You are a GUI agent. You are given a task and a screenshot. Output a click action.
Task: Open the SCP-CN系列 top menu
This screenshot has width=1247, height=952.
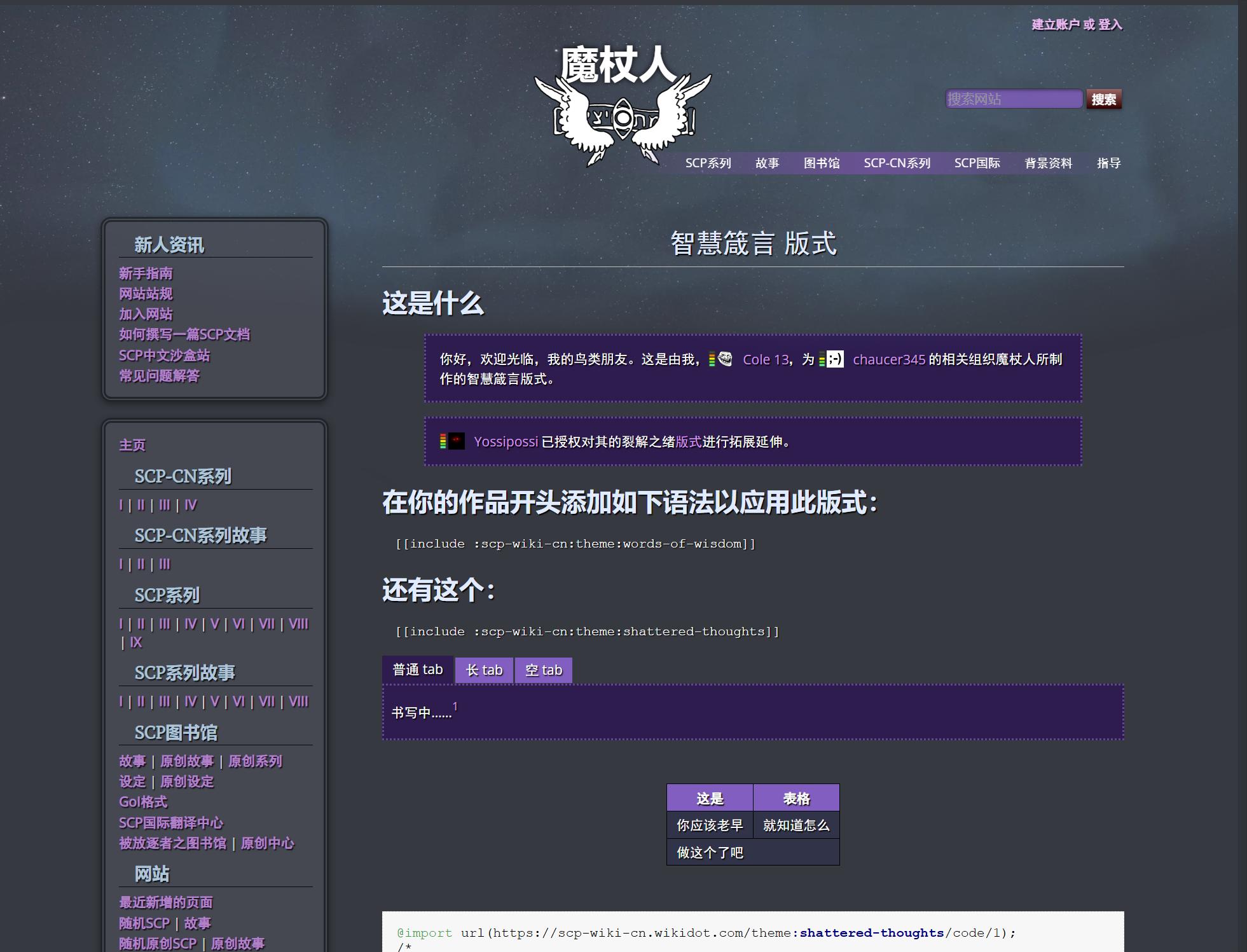point(897,163)
